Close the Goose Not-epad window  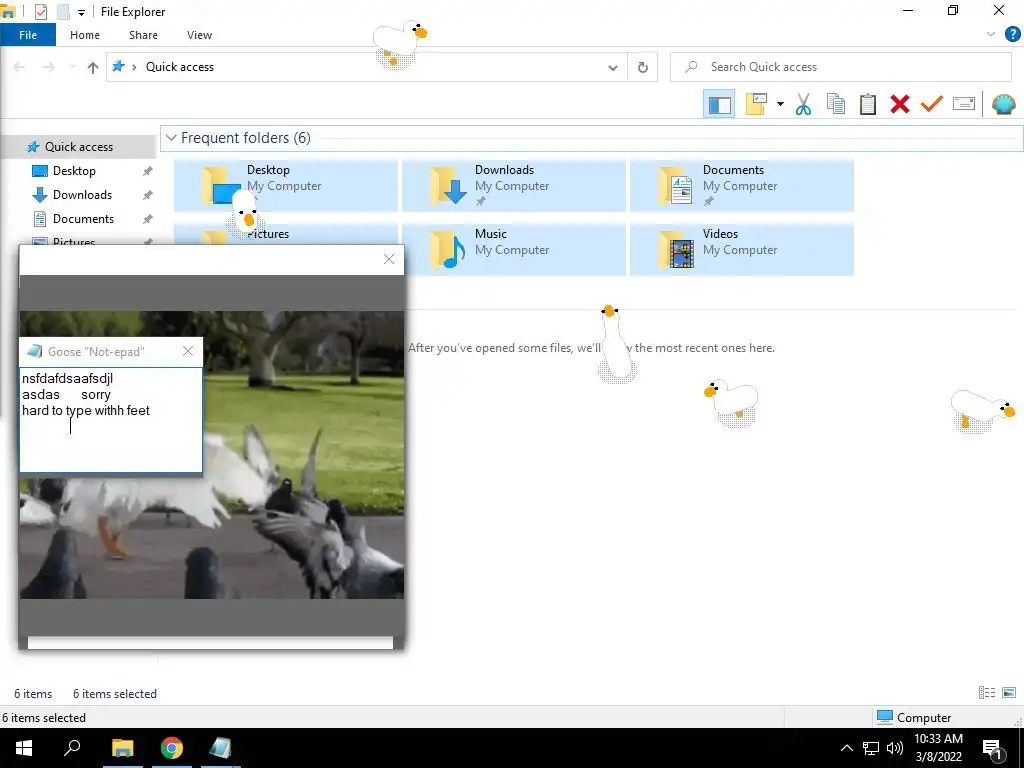pos(188,351)
